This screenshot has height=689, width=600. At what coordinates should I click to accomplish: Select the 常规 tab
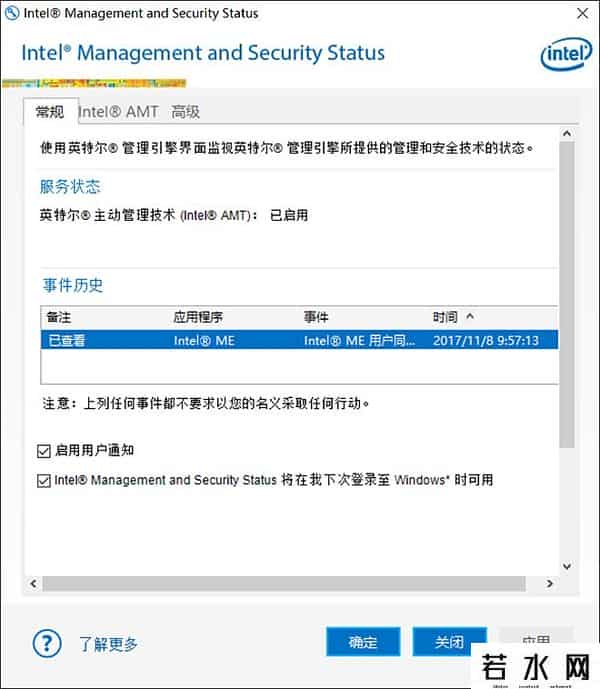pyautogui.click(x=49, y=112)
